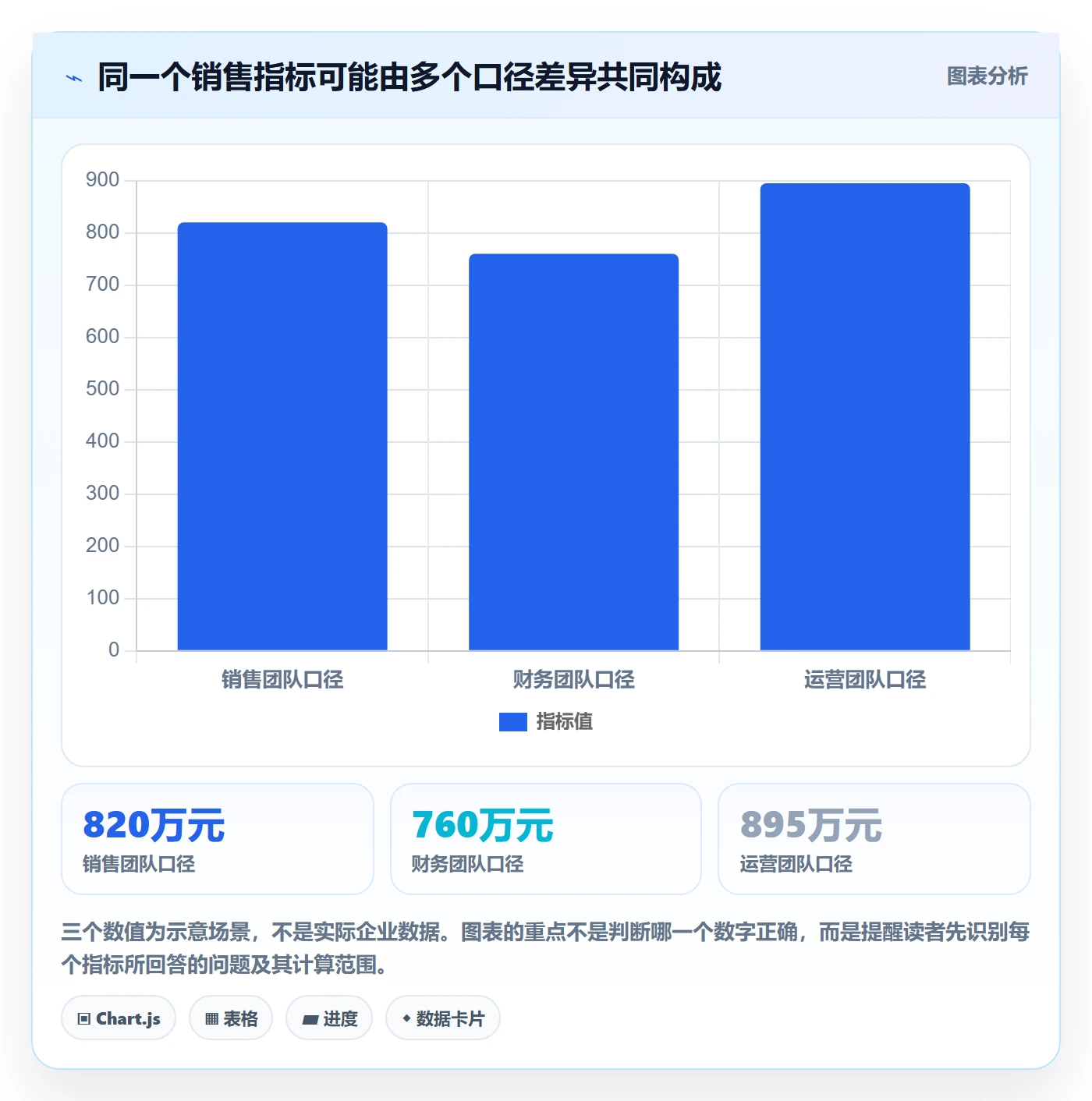
Task: Click the note paragraph starting 三个数值为示意场景
Action: point(545,948)
